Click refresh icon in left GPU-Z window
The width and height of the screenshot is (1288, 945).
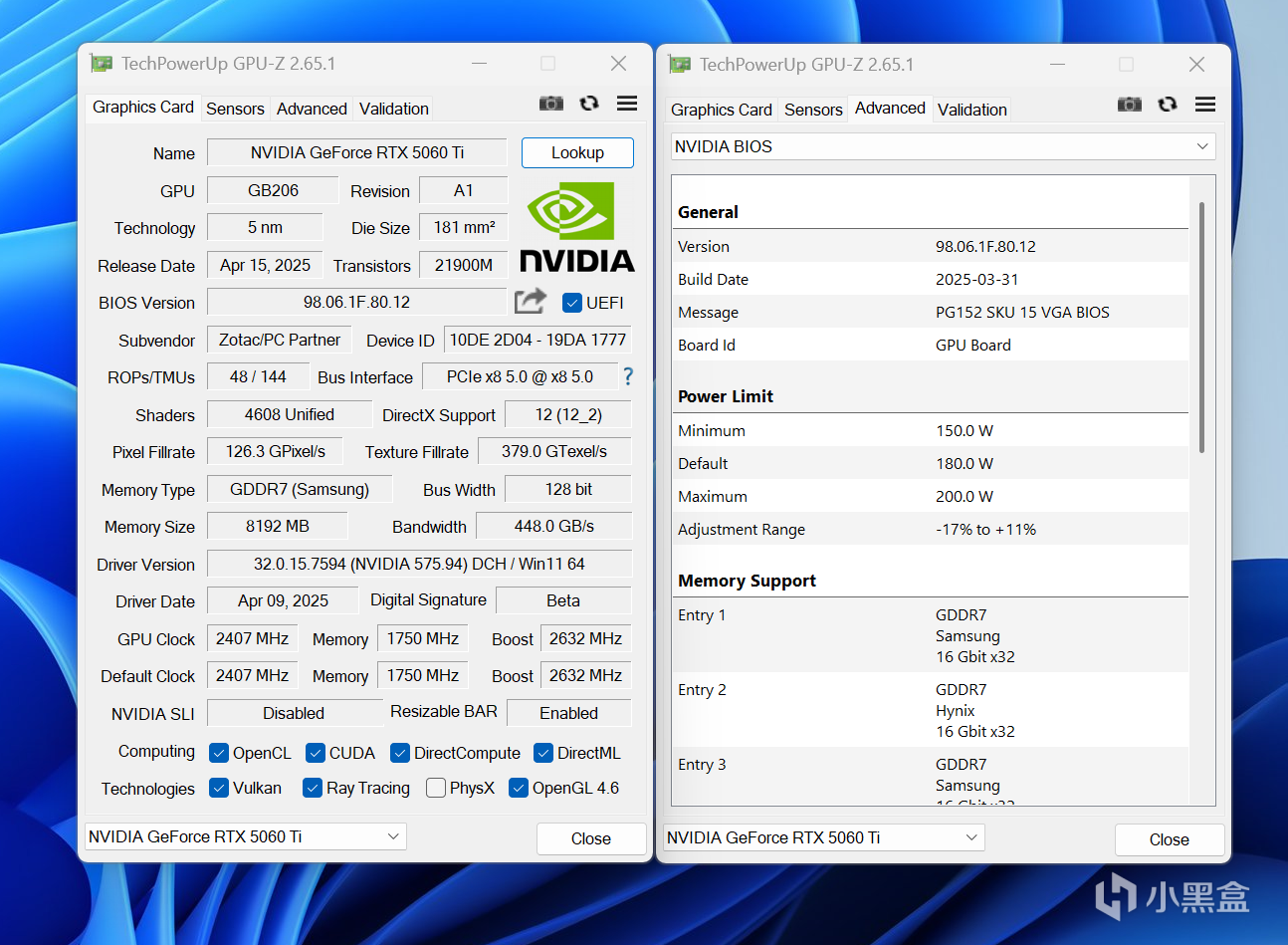pyautogui.click(x=589, y=104)
